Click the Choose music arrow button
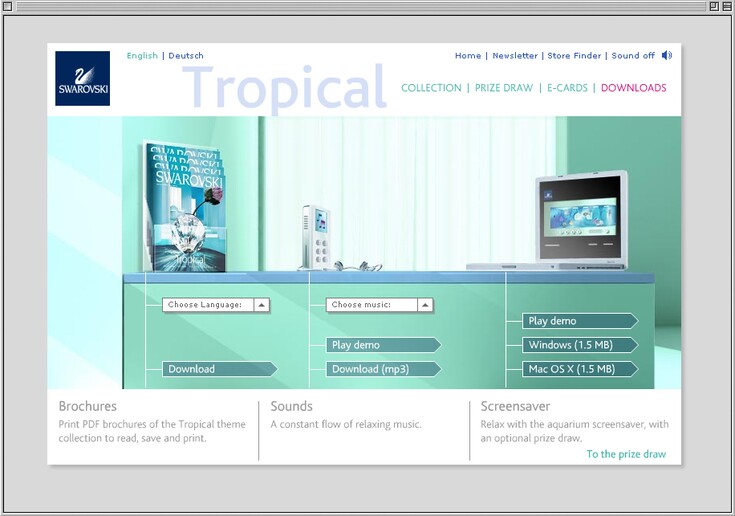The image size is (735, 516). point(425,305)
